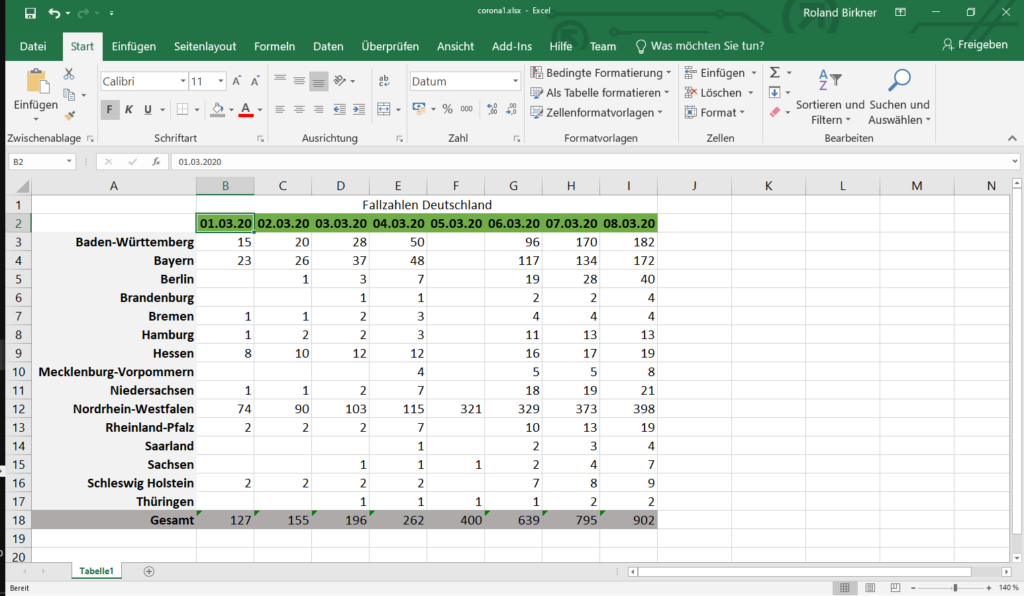Open the Überprüfen ribbon tab

click(x=390, y=46)
